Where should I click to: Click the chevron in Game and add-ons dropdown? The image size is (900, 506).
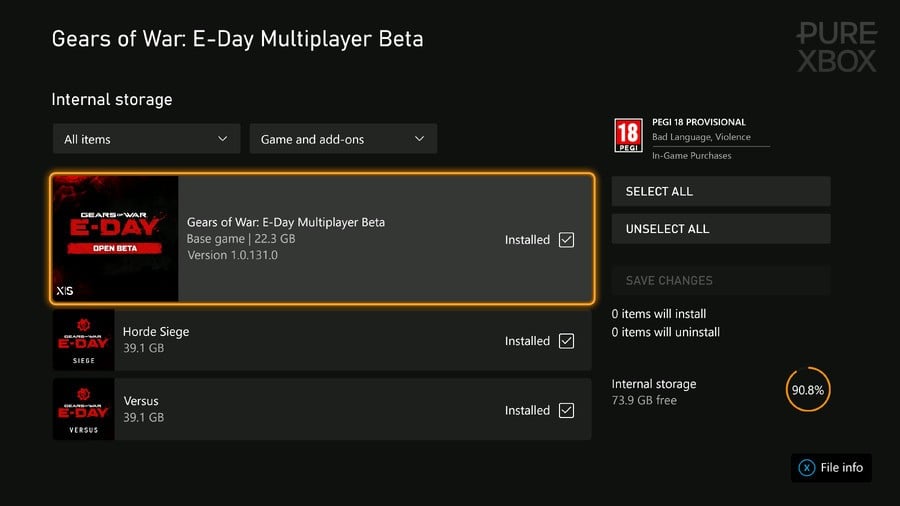[x=420, y=139]
